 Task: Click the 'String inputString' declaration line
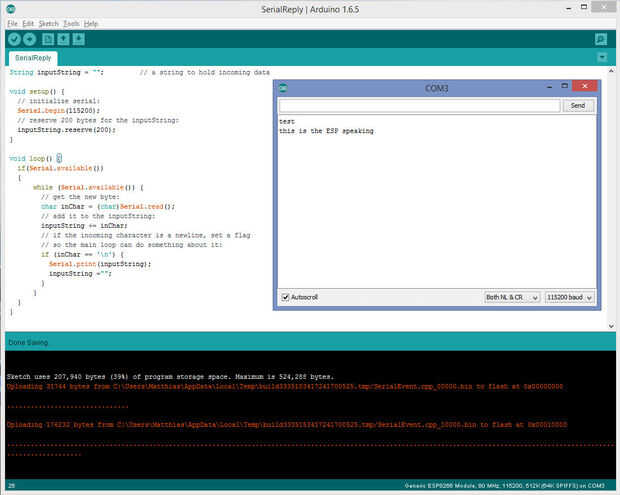tap(57, 72)
